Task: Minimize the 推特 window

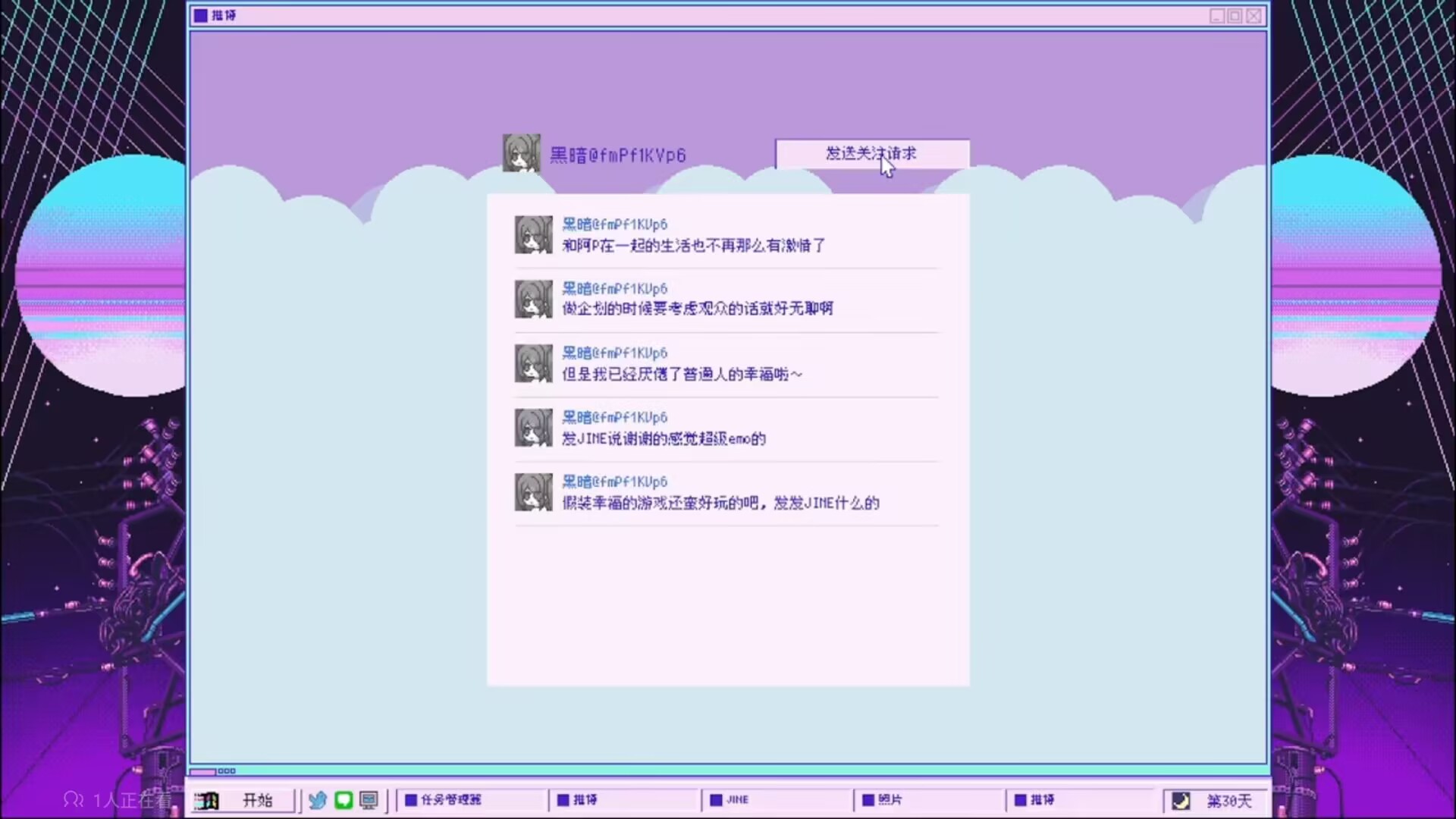Action: pos(1217,16)
